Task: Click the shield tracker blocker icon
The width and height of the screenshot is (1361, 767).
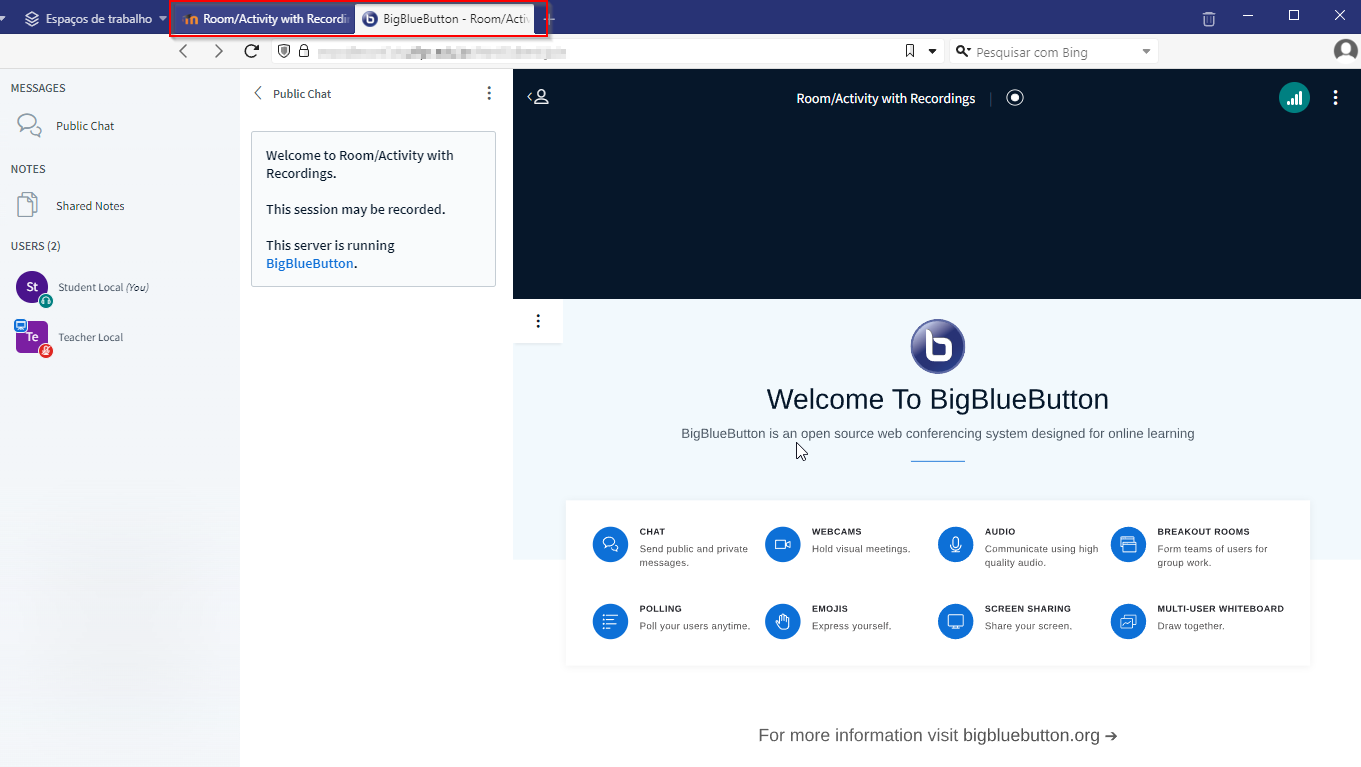Action: click(284, 51)
